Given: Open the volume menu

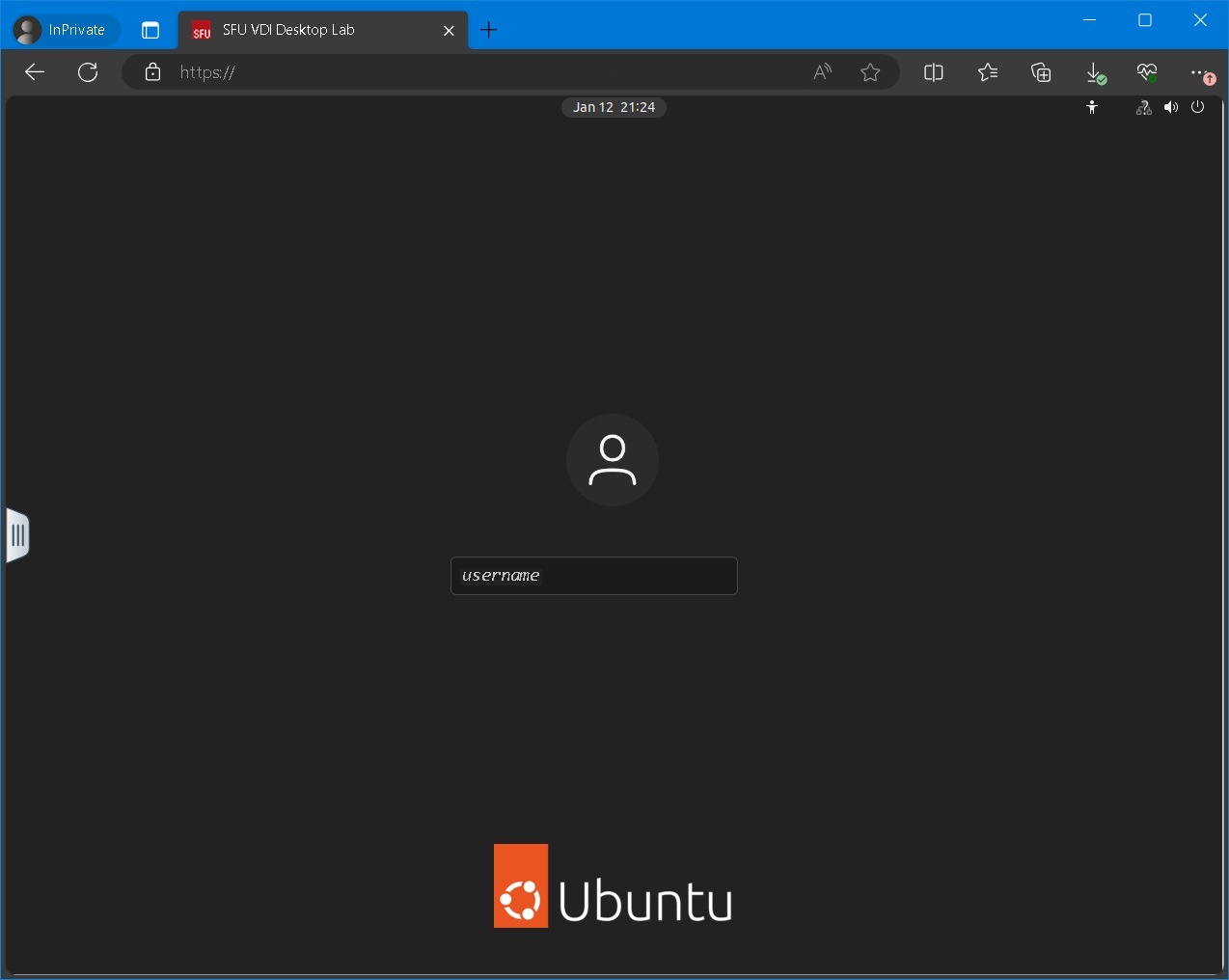Looking at the screenshot, I should tap(1171, 107).
